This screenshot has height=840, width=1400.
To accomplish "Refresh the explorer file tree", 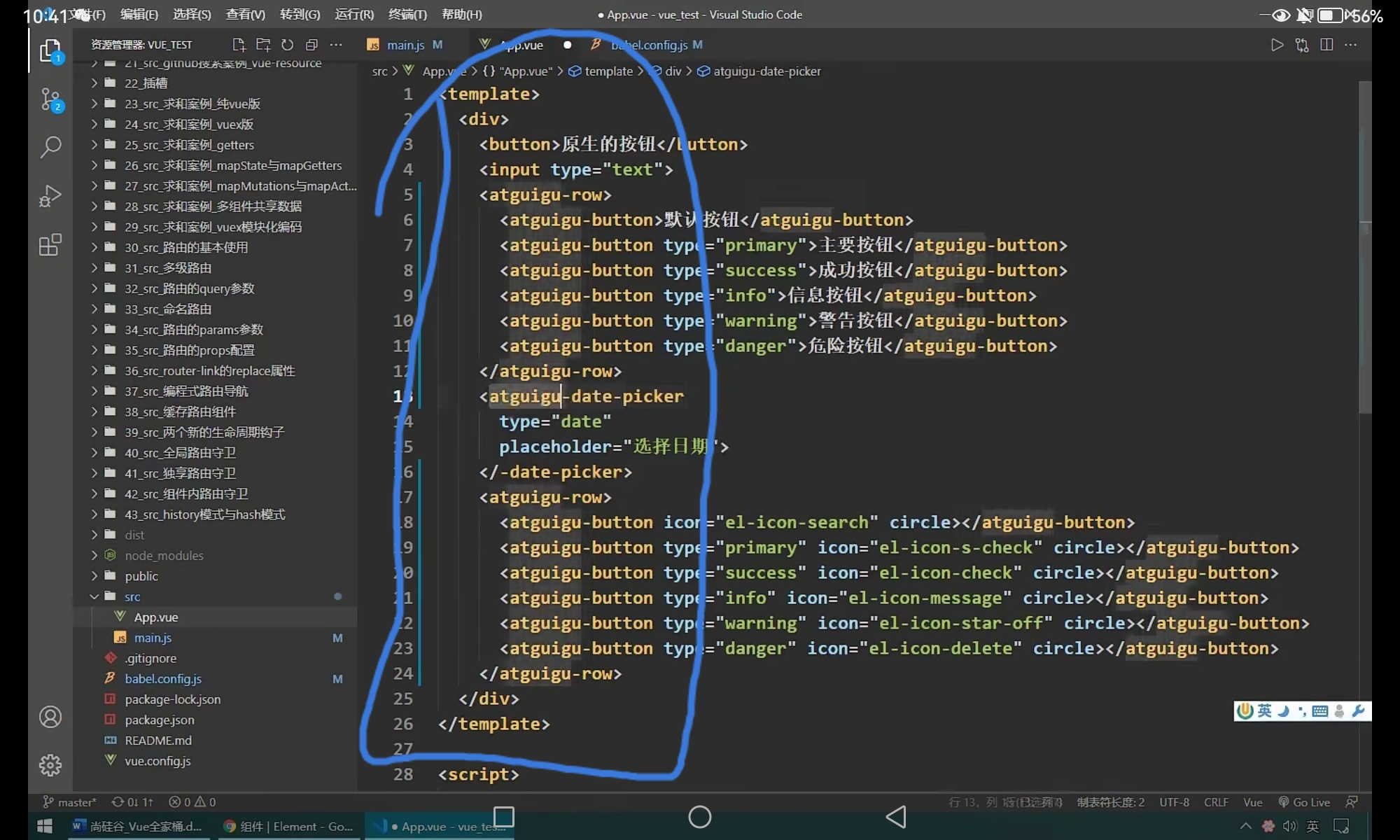I will pyautogui.click(x=287, y=45).
